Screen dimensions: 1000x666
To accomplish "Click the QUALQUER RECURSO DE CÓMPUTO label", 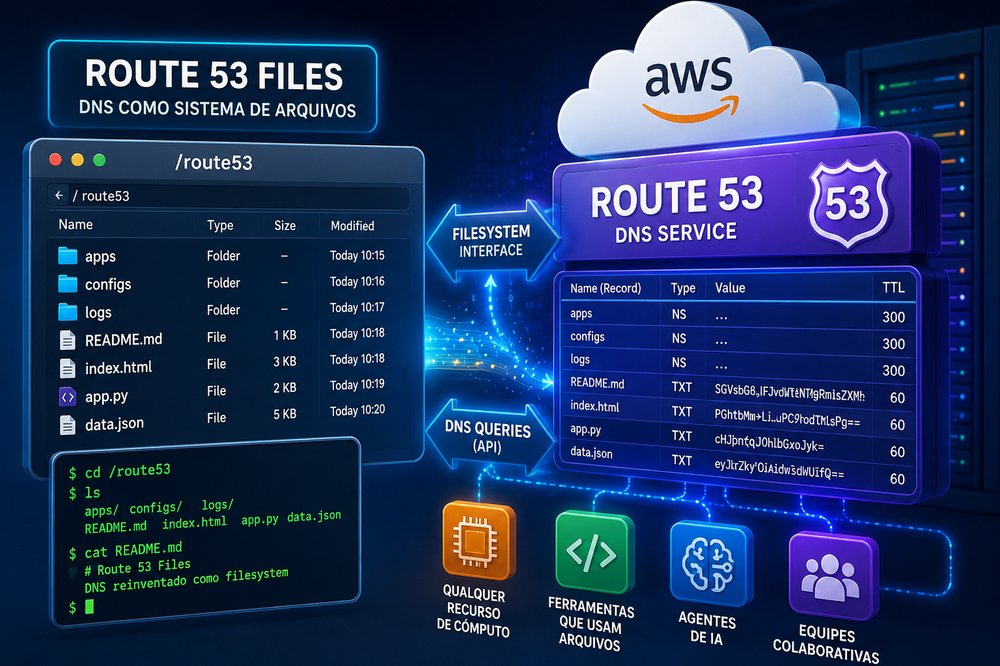I will (x=473, y=612).
